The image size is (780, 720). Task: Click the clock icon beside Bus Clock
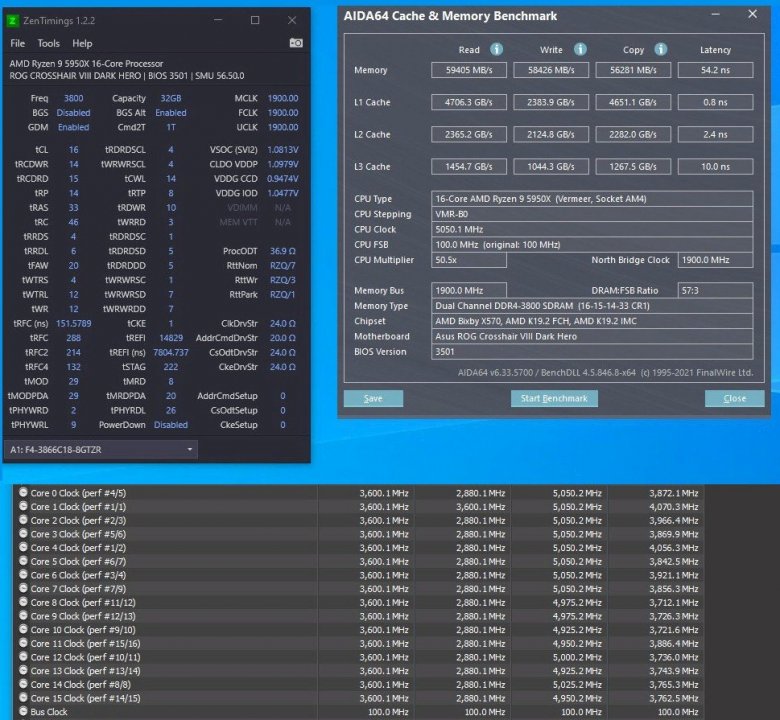[23, 712]
